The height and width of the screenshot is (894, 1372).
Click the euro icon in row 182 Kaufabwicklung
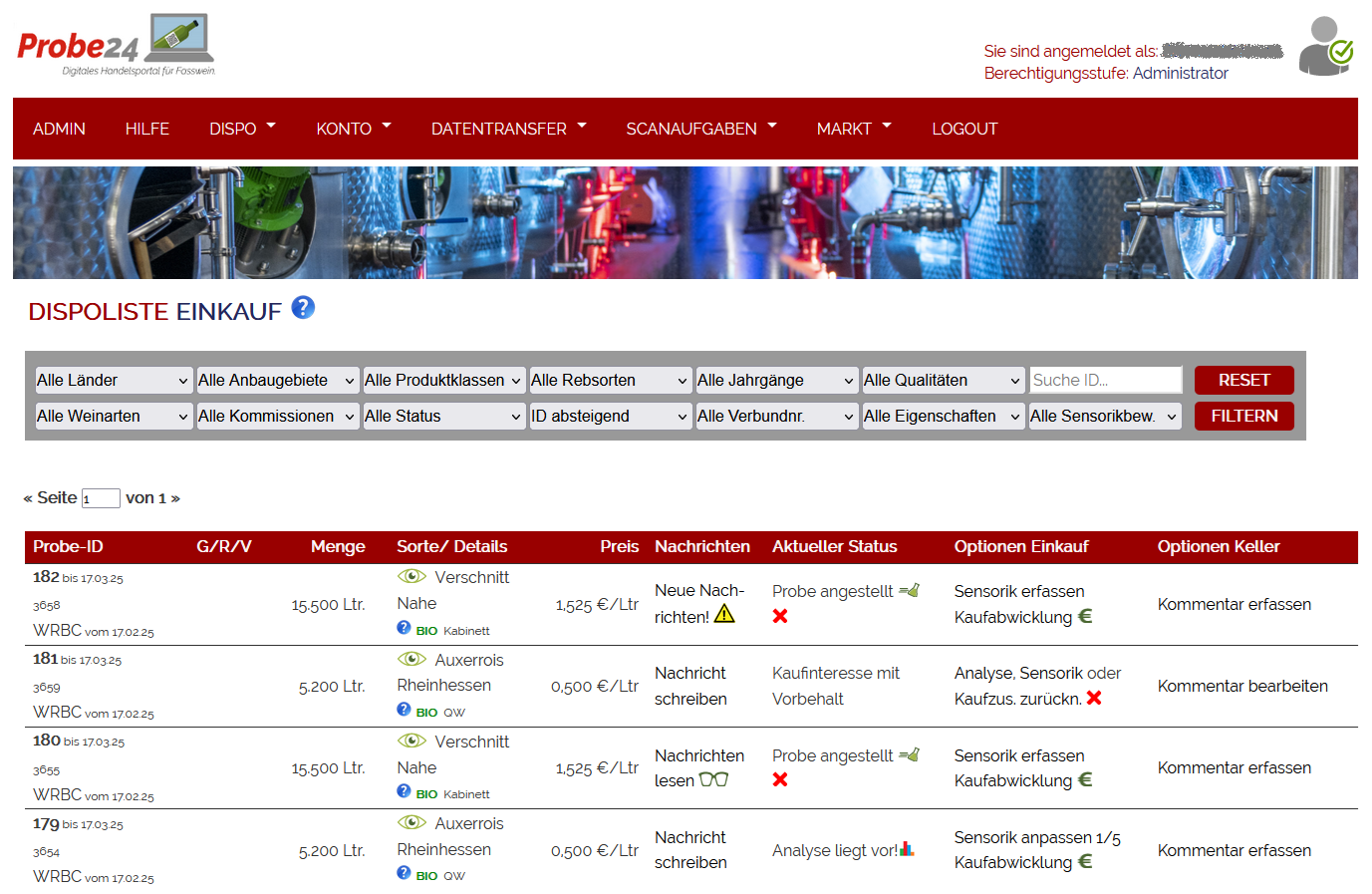[1086, 617]
